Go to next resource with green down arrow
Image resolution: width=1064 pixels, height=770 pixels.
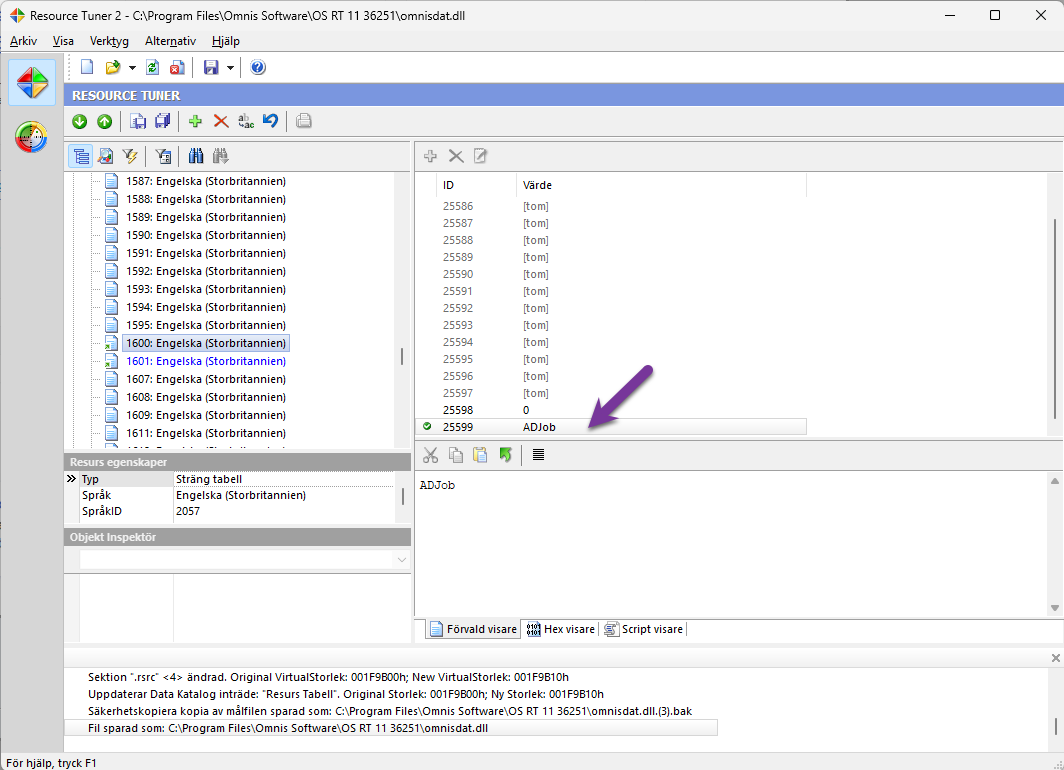coord(79,121)
